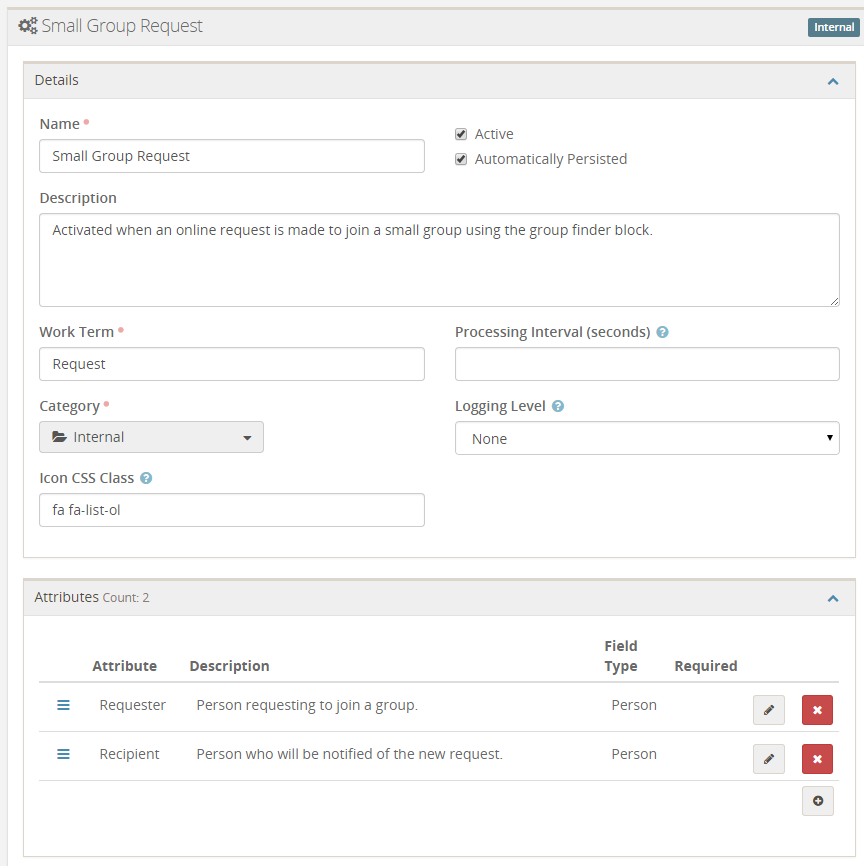This screenshot has width=864, height=866.
Task: Add a new attribute with plus button
Action: [x=817, y=801]
